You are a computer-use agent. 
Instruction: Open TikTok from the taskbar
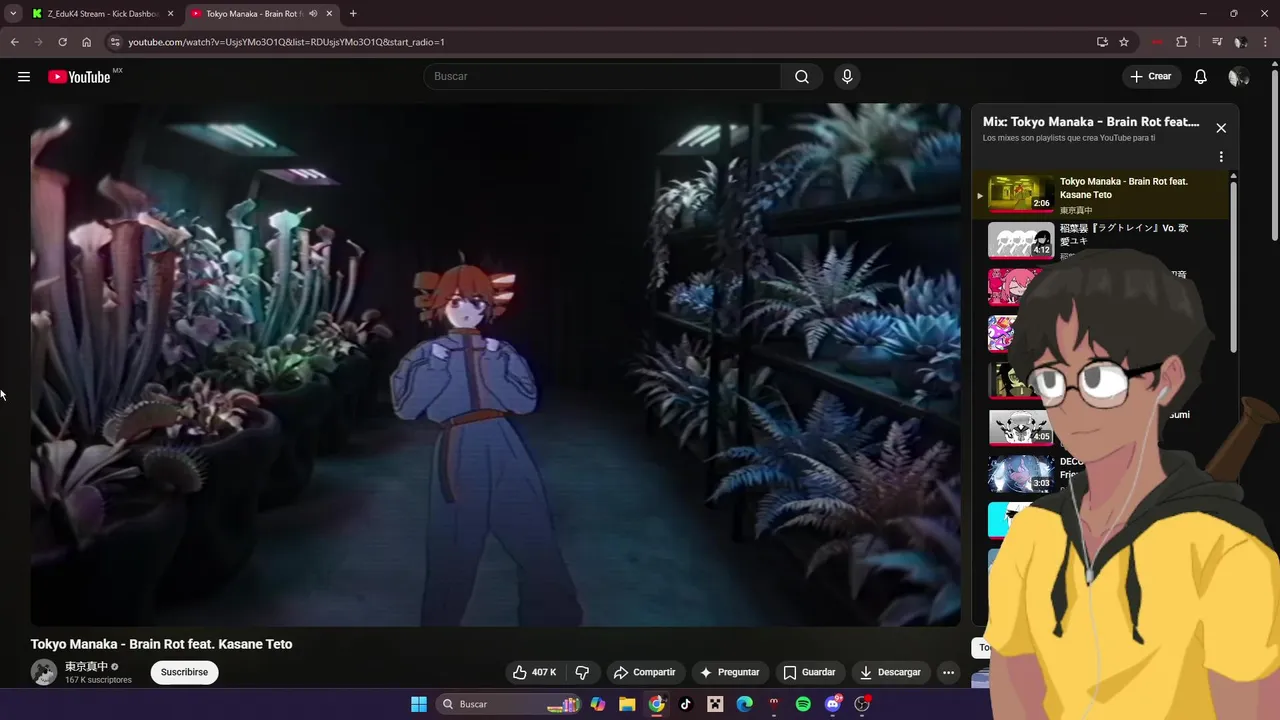(x=686, y=704)
